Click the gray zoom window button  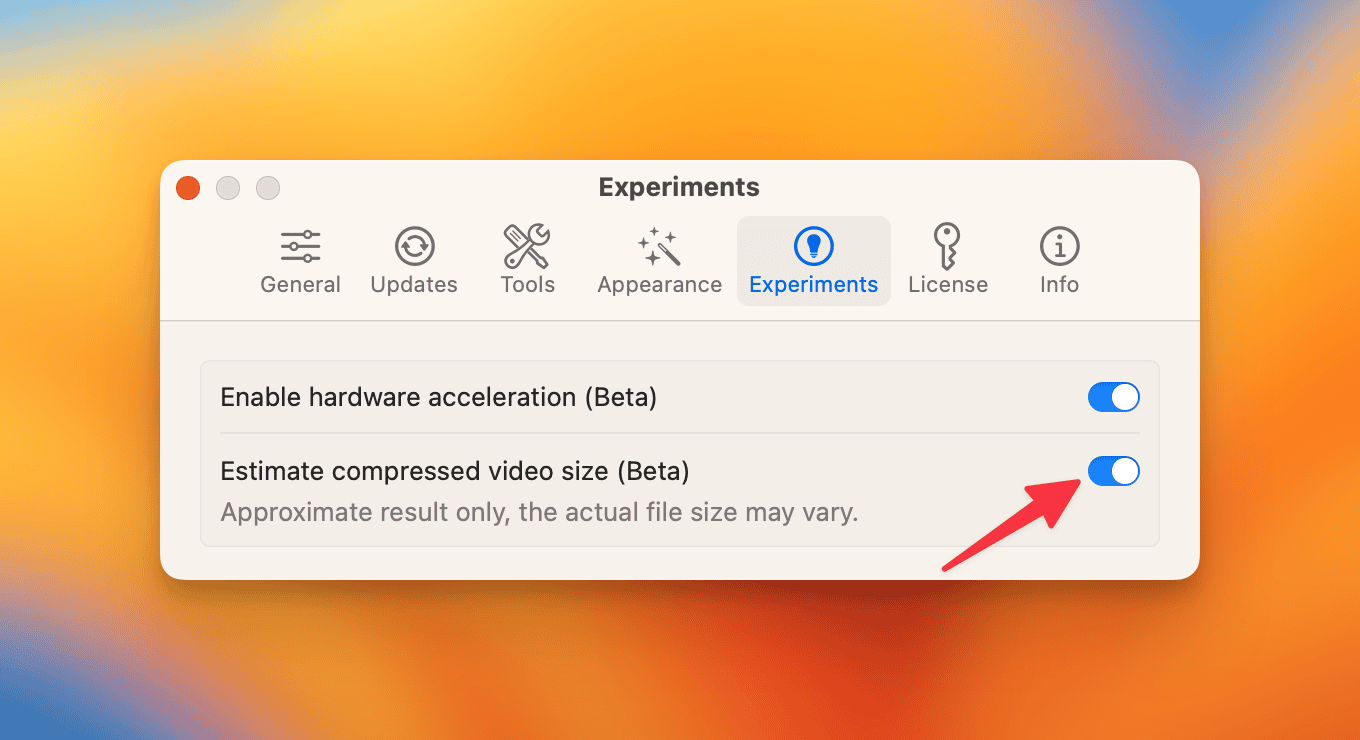point(268,188)
